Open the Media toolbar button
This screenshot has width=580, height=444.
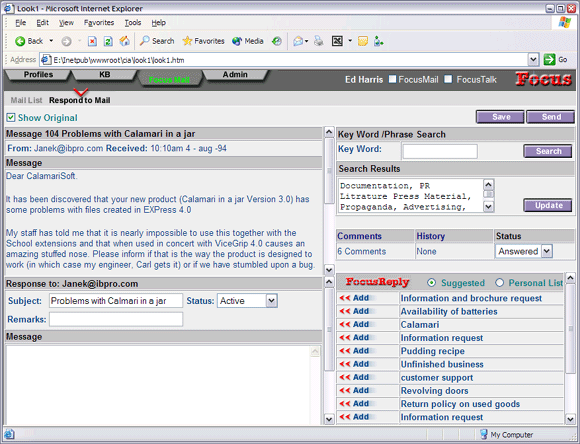(247, 41)
